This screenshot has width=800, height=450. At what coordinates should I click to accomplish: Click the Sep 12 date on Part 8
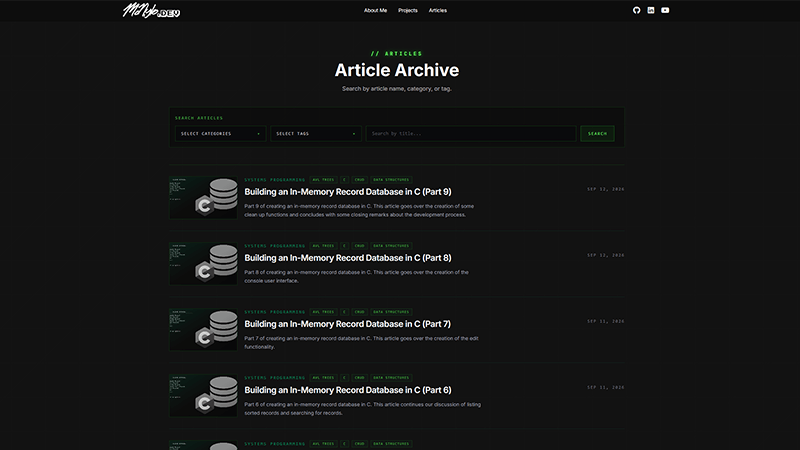pyautogui.click(x=606, y=255)
